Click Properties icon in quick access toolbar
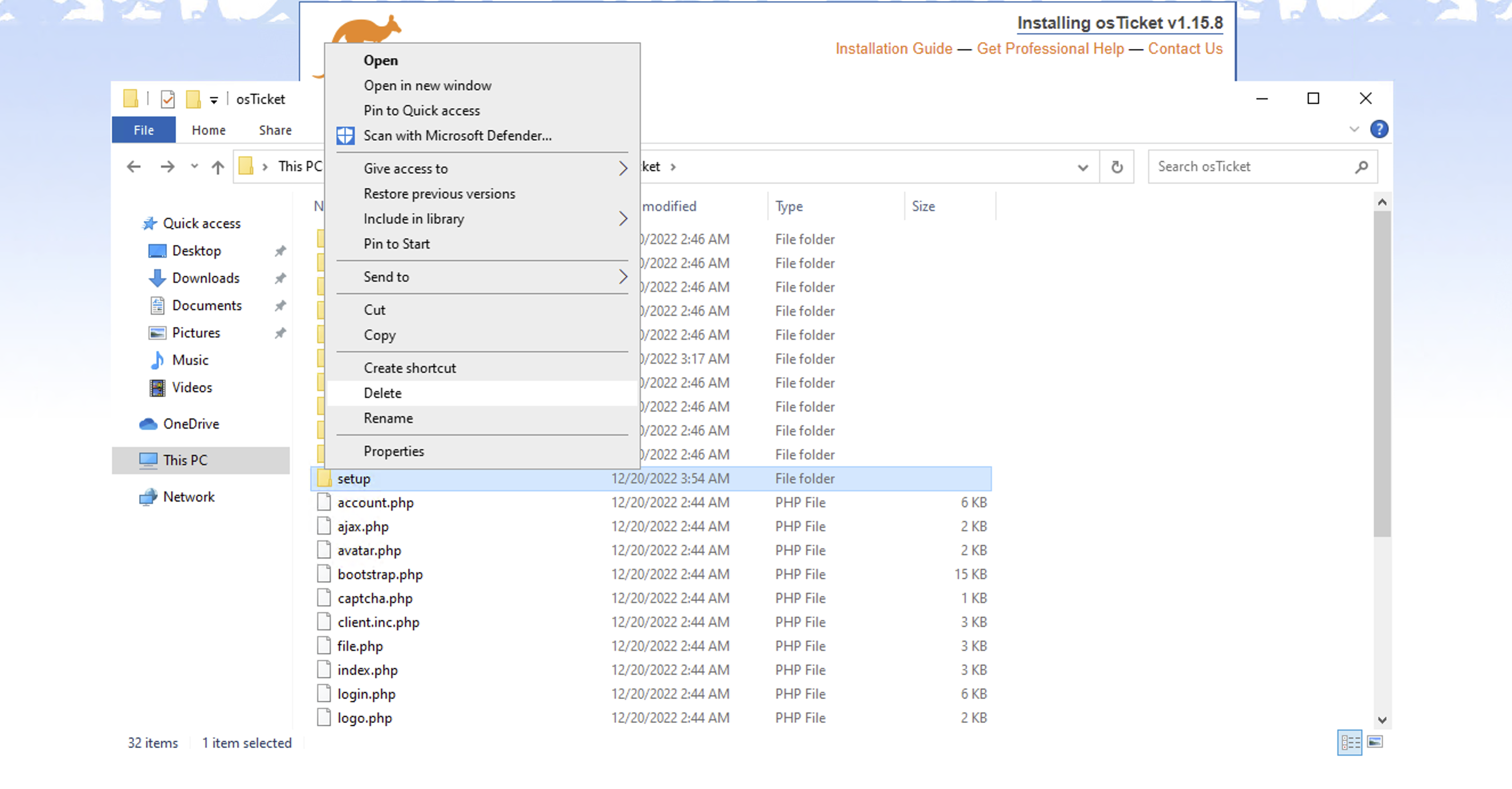This screenshot has height=789, width=1512. [x=167, y=99]
